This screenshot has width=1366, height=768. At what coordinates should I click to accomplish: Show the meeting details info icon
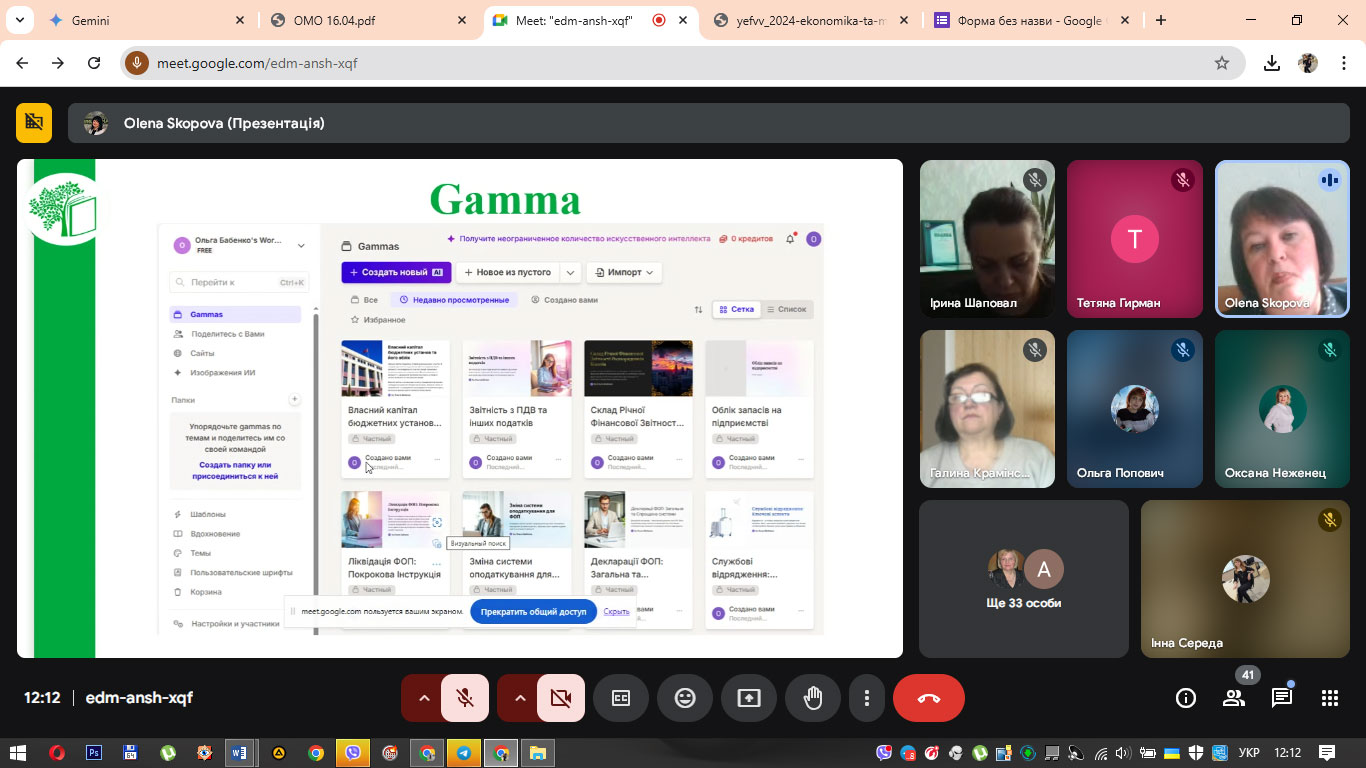click(x=1185, y=698)
